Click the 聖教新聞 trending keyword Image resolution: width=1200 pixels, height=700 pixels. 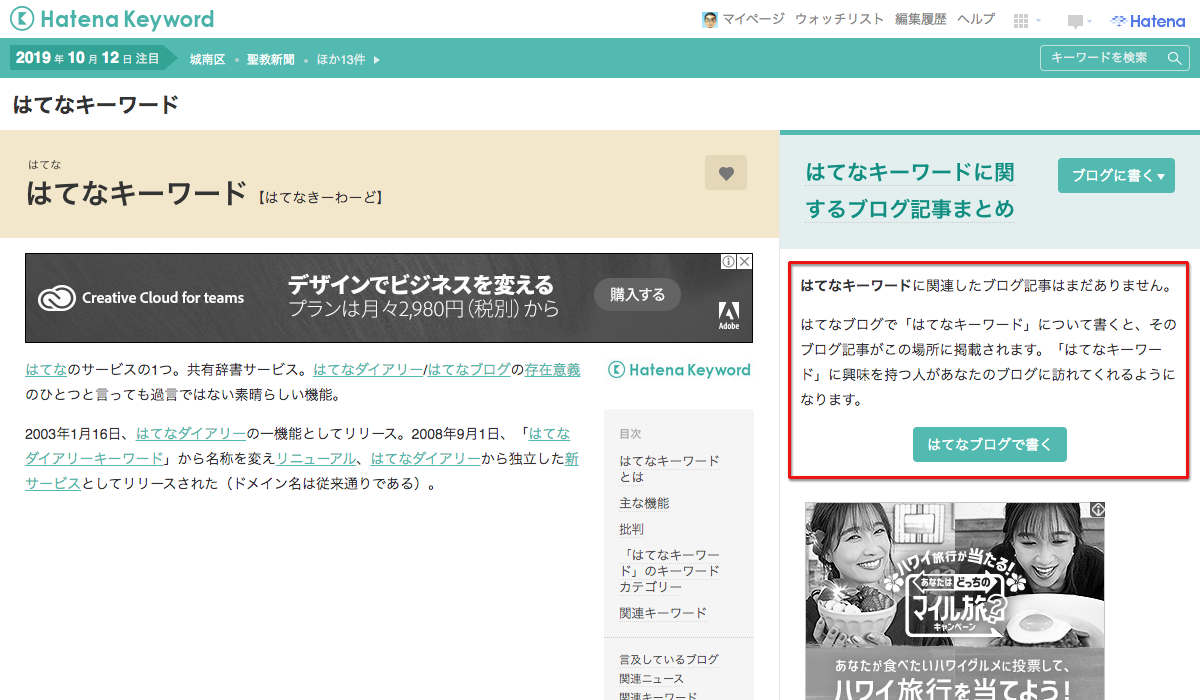pyautogui.click(x=271, y=60)
